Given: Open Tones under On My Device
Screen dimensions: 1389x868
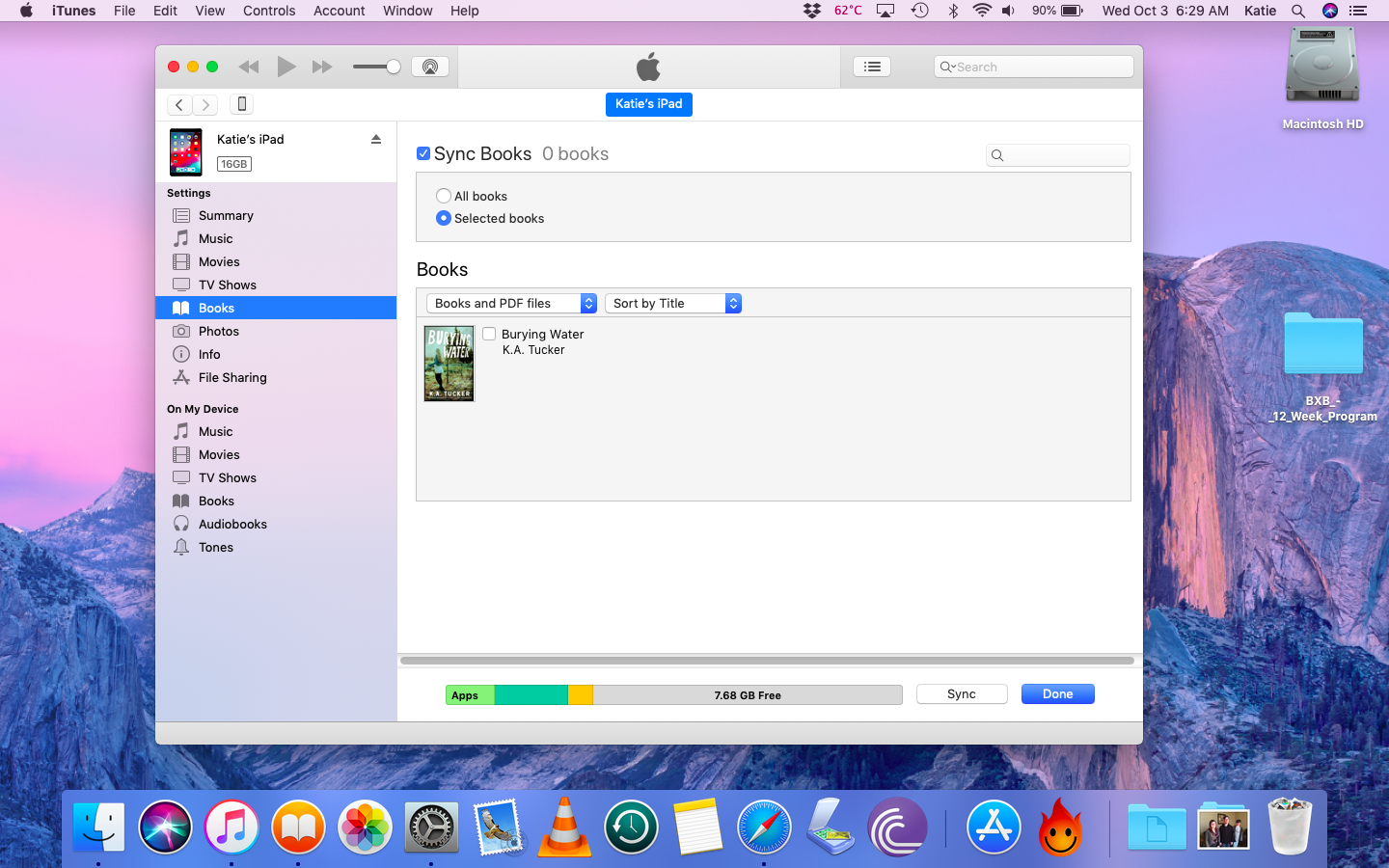Looking at the screenshot, I should tap(276, 547).
